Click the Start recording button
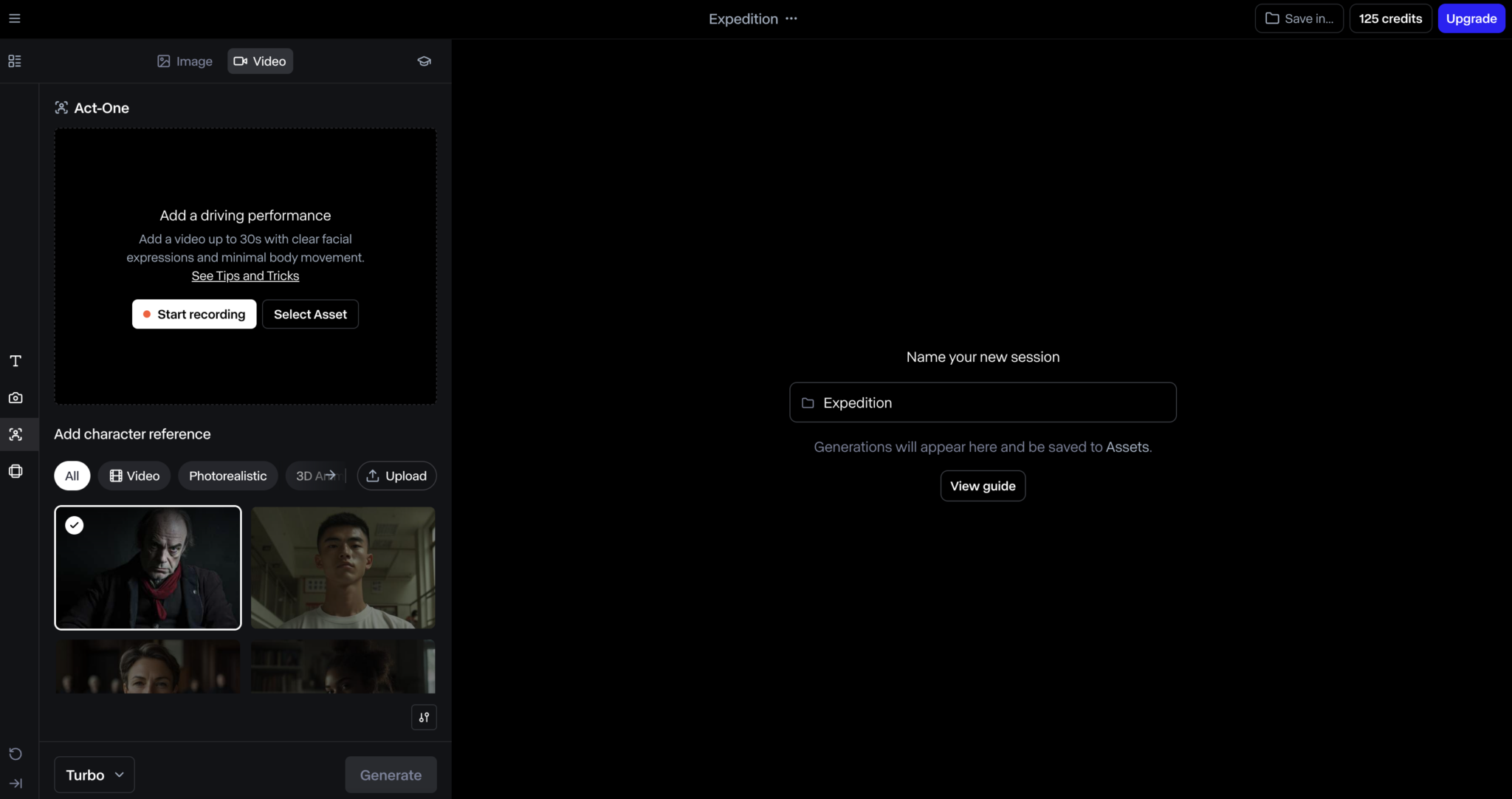 coord(193,314)
